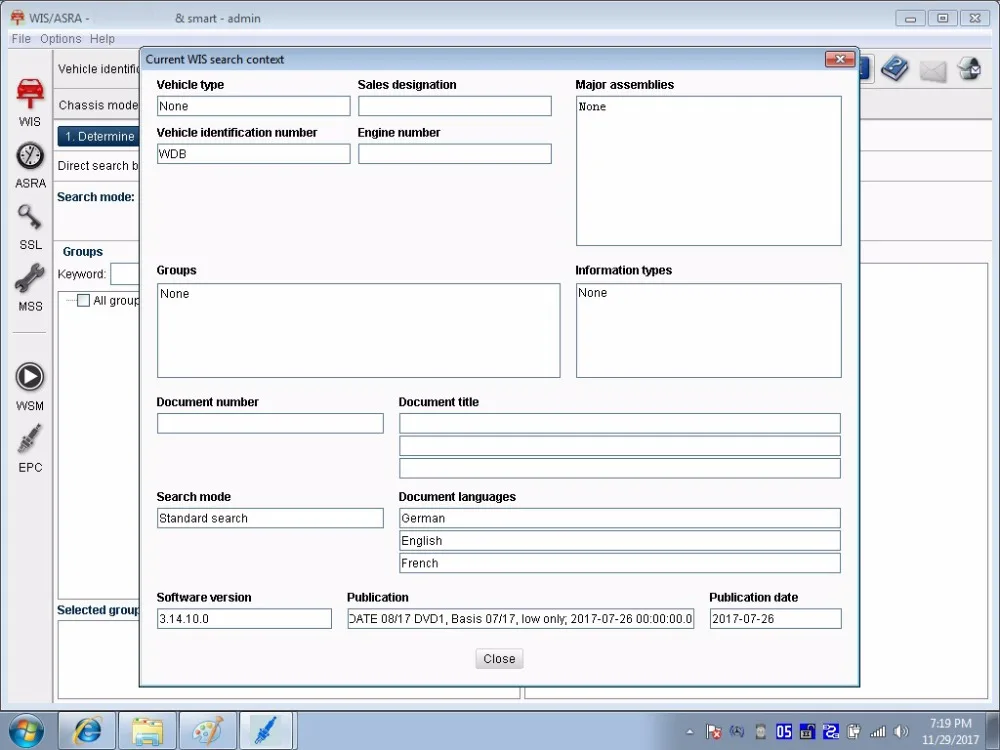
Task: Click the Standard search mode field
Action: coord(270,518)
